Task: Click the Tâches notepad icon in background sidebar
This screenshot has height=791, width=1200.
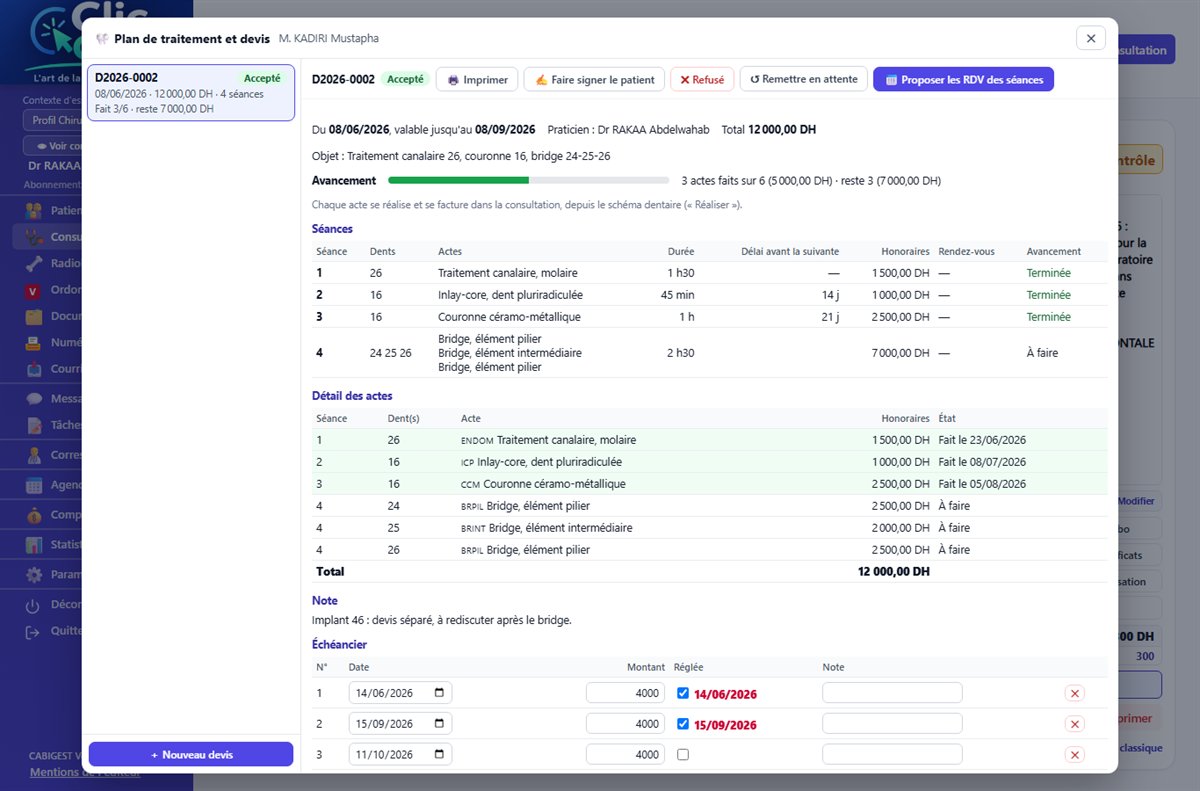Action: point(34,425)
